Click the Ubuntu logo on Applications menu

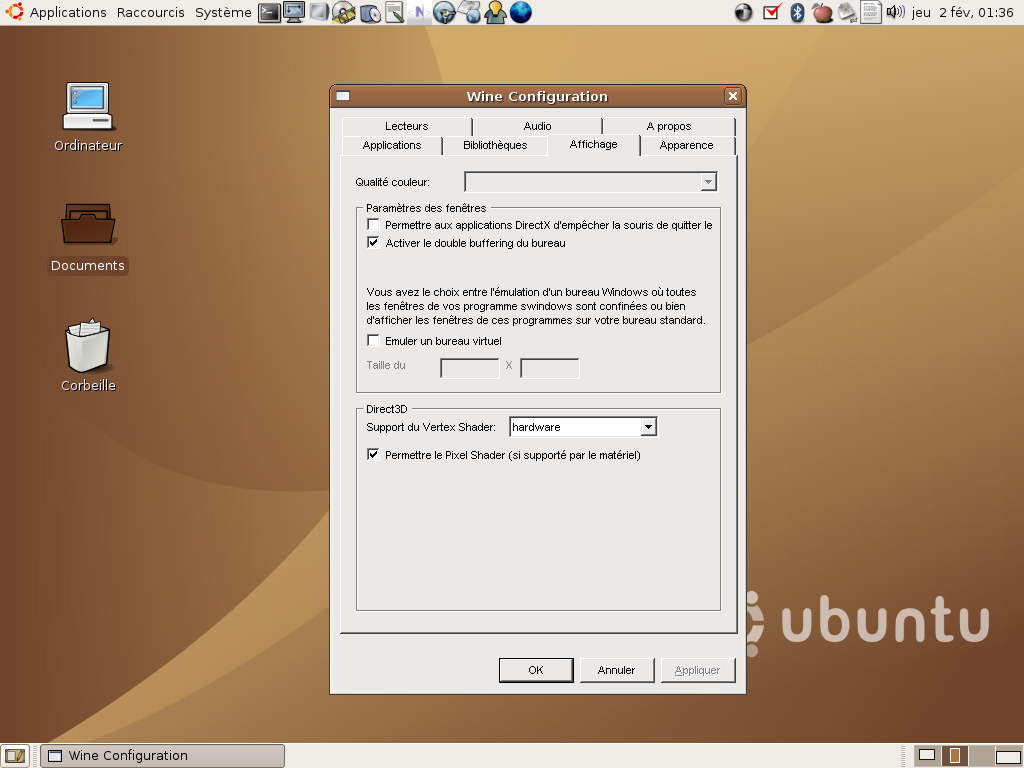pyautogui.click(x=14, y=12)
